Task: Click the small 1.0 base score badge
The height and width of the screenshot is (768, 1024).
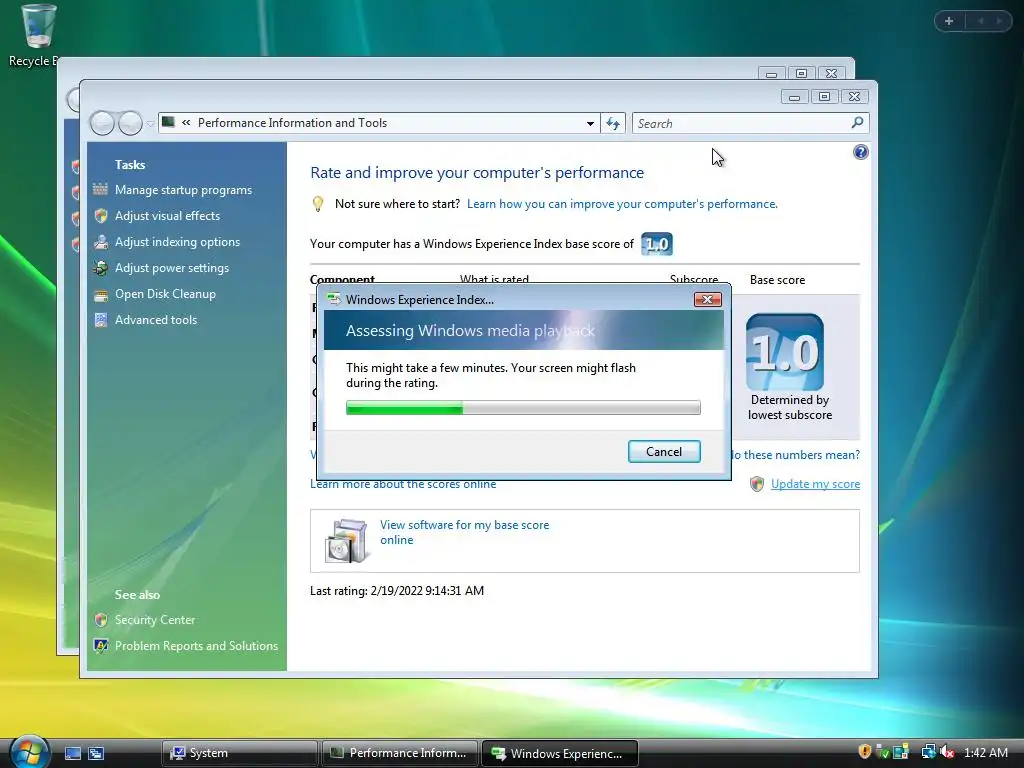Action: pos(656,244)
